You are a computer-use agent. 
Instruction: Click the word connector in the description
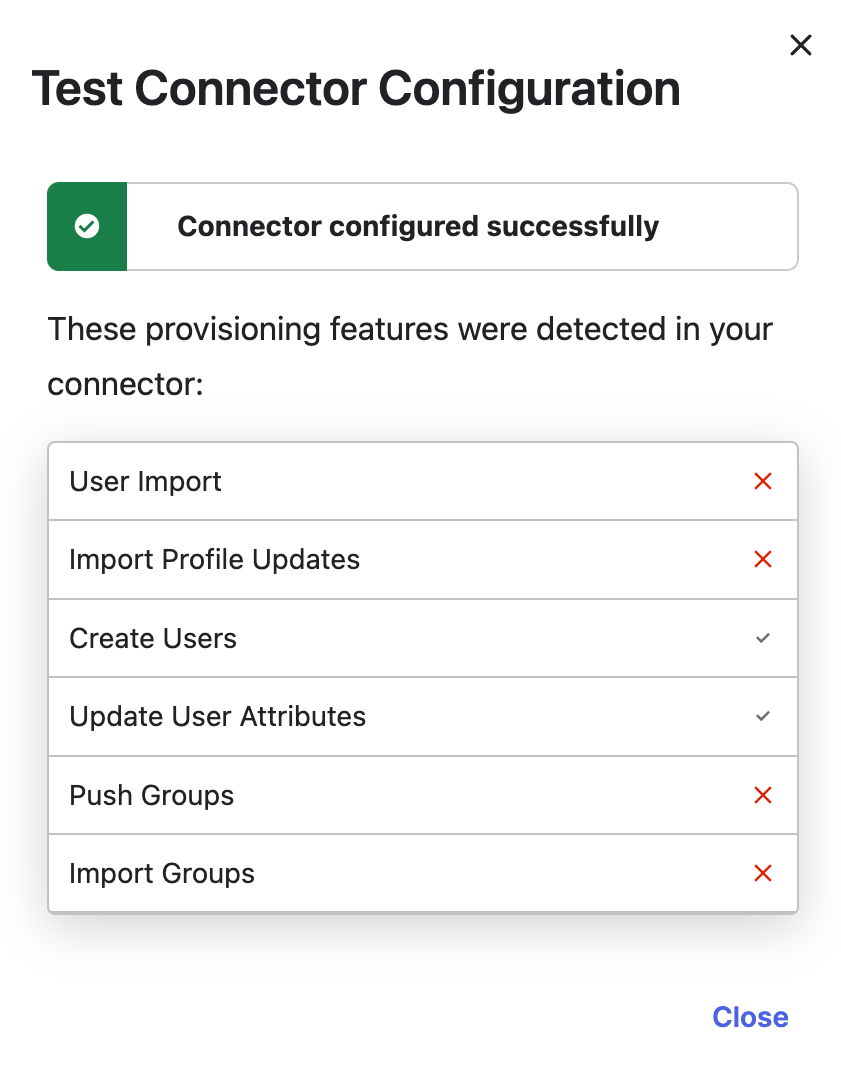123,384
